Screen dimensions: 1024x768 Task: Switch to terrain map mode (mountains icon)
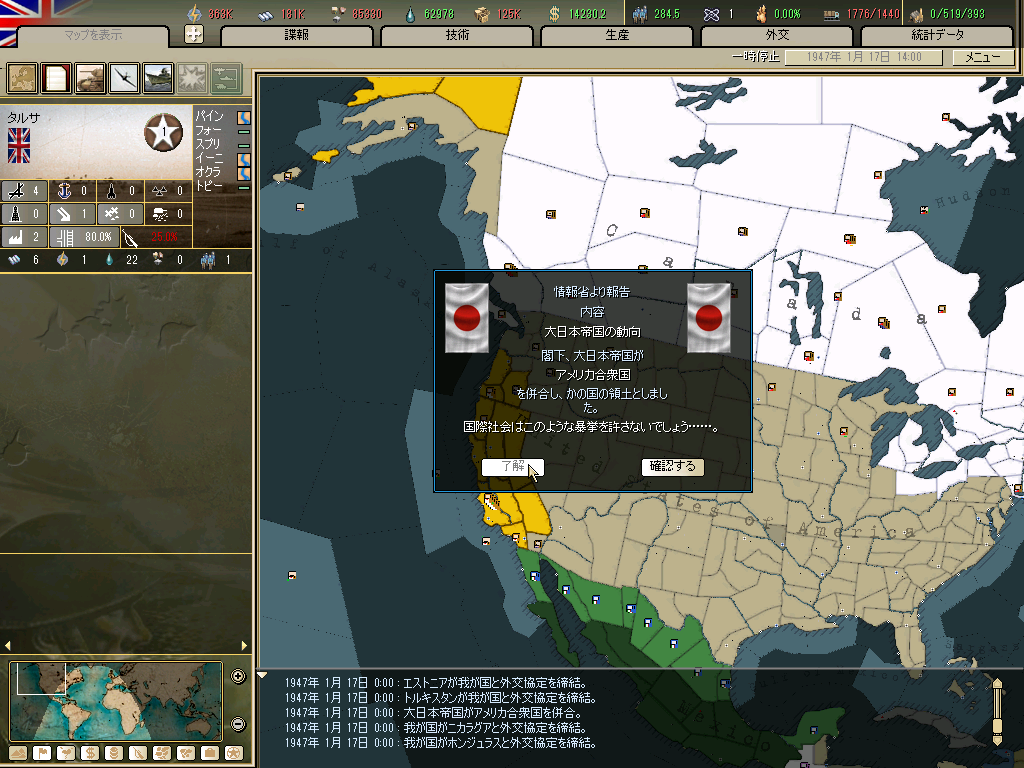18,753
